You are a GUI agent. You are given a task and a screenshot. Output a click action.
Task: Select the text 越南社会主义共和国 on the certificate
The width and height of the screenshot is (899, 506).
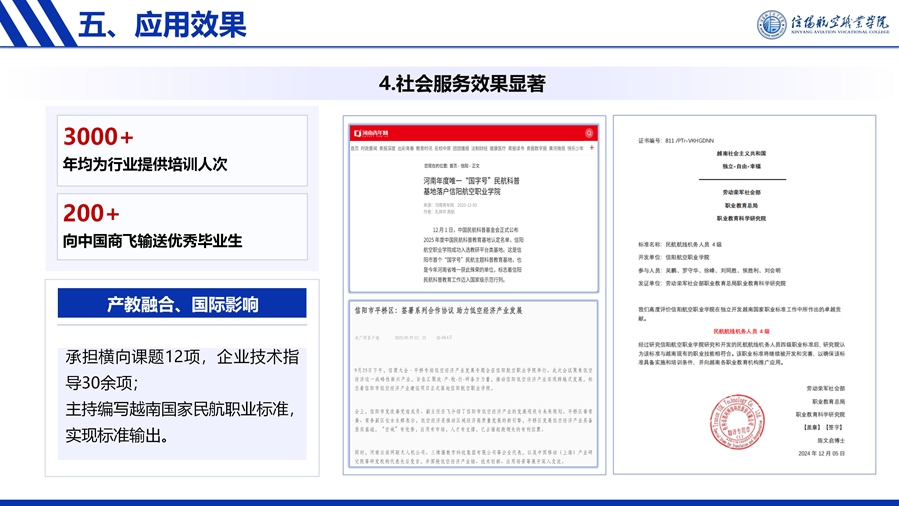pos(741,154)
